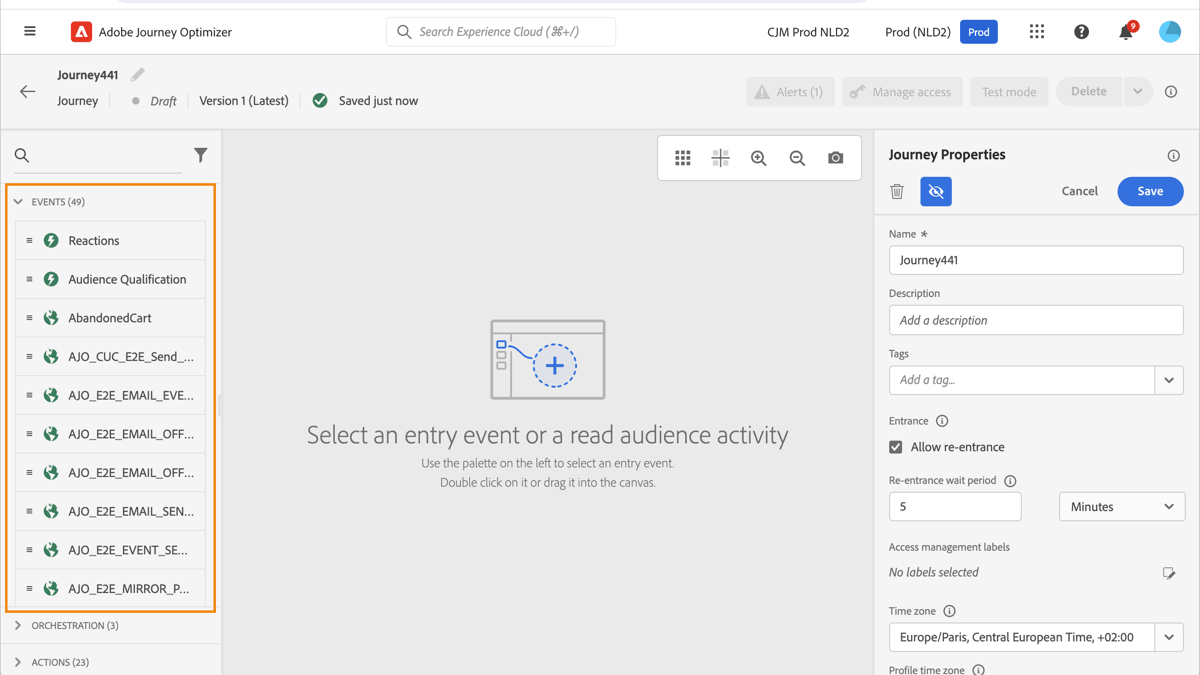
Task: Cancel the journey properties changes
Action: (1079, 191)
